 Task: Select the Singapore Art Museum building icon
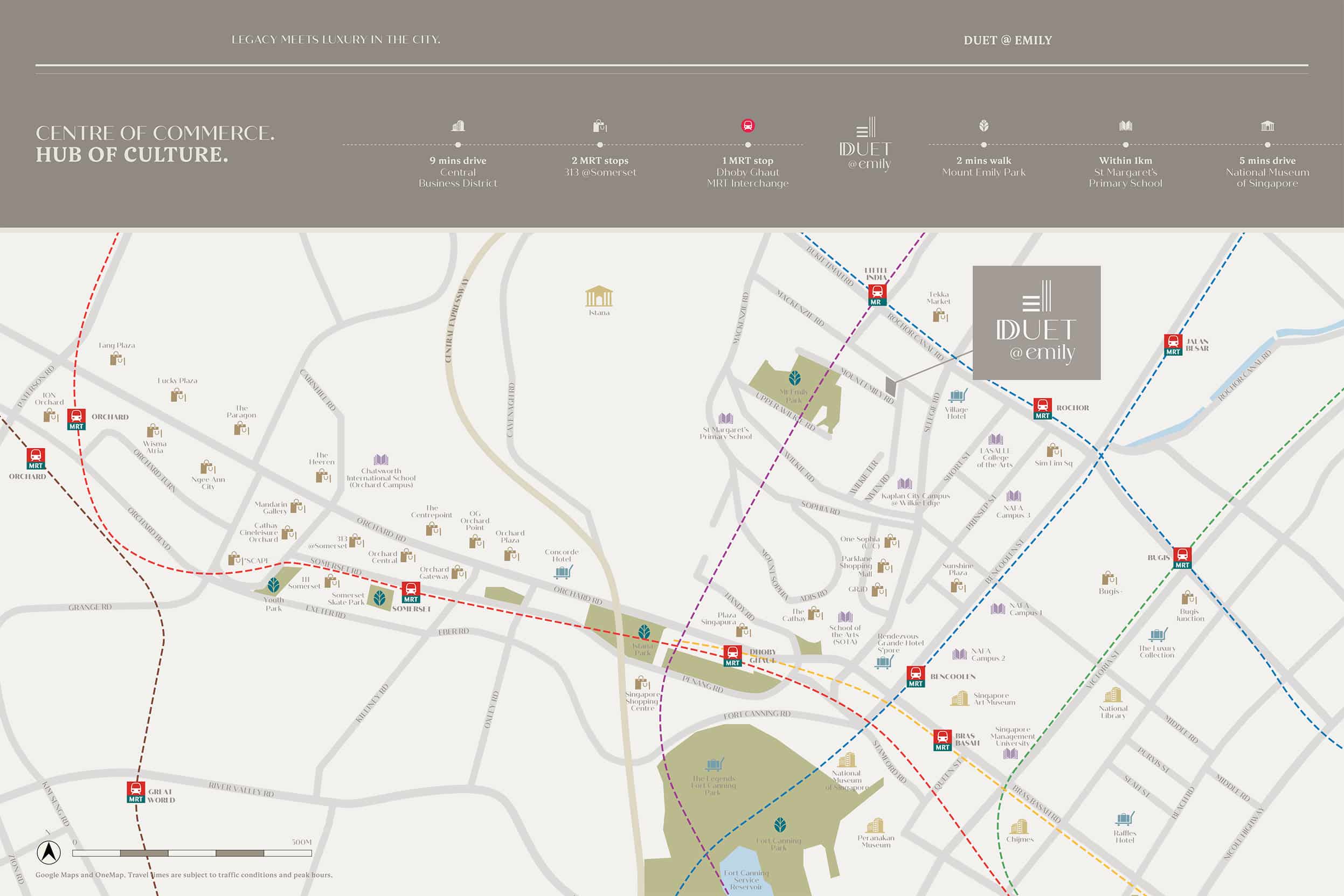[x=960, y=698]
